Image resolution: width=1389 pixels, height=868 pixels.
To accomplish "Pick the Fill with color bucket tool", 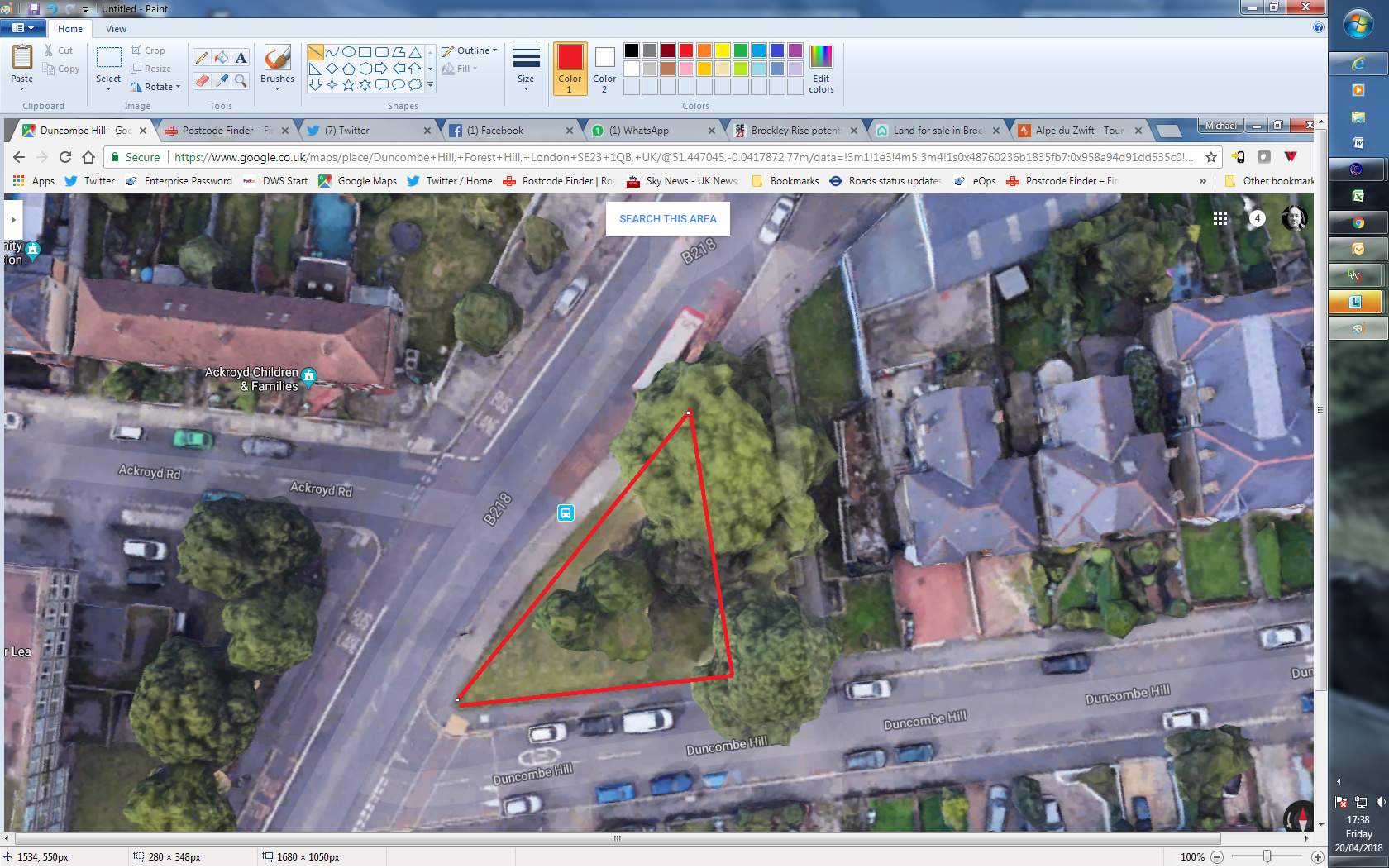I will pyautogui.click(x=222, y=57).
